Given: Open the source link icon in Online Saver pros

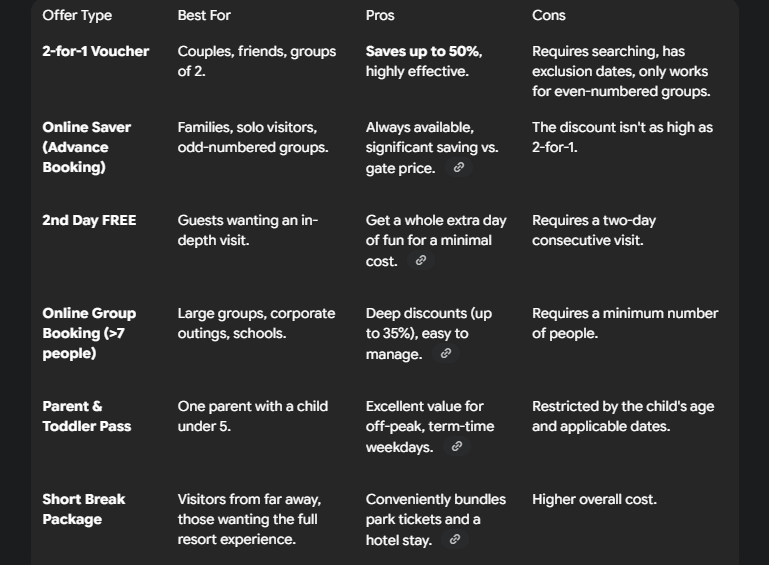Looking at the screenshot, I should (x=459, y=168).
